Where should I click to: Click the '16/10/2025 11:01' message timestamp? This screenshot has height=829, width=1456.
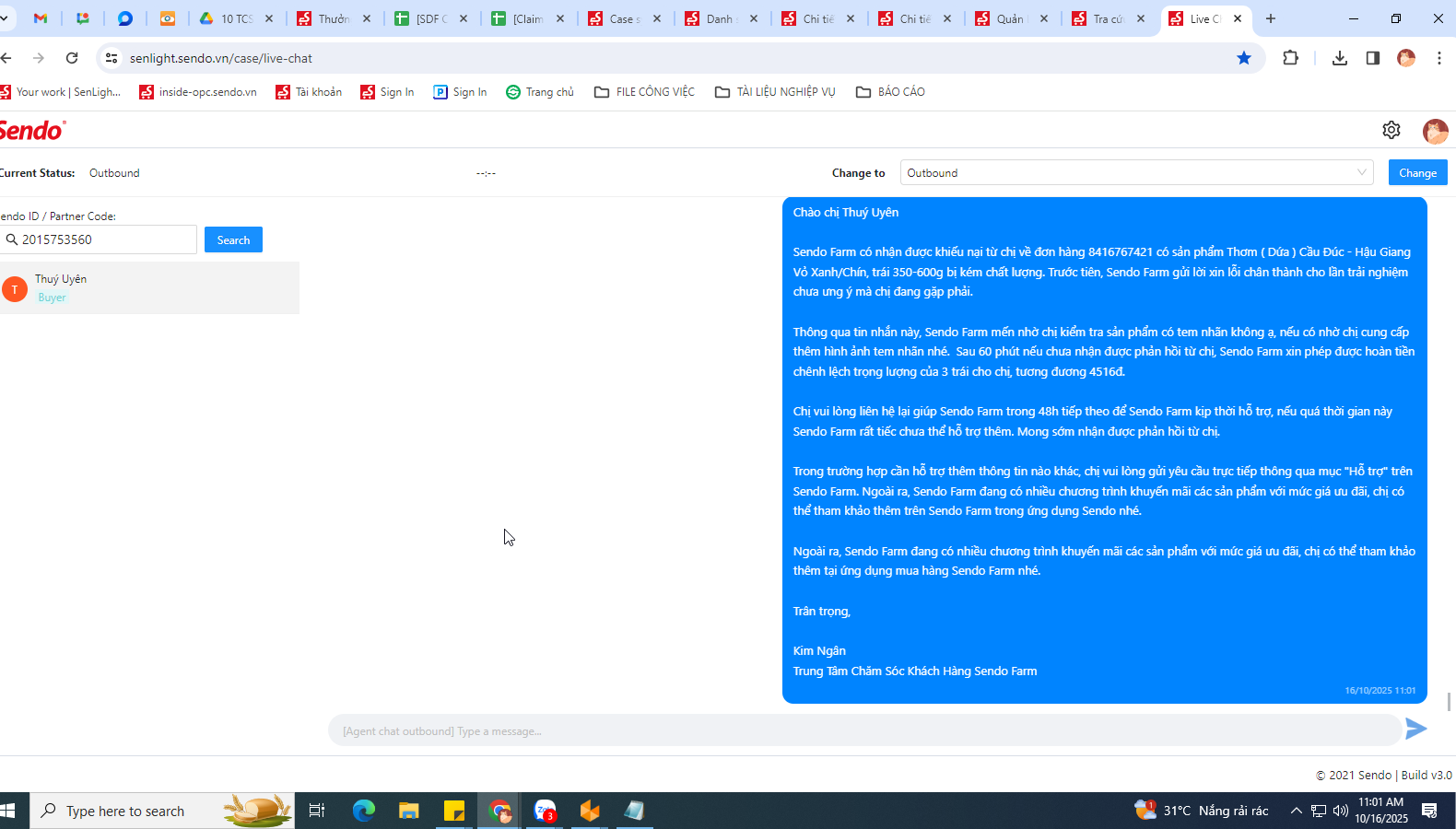pyautogui.click(x=1380, y=690)
